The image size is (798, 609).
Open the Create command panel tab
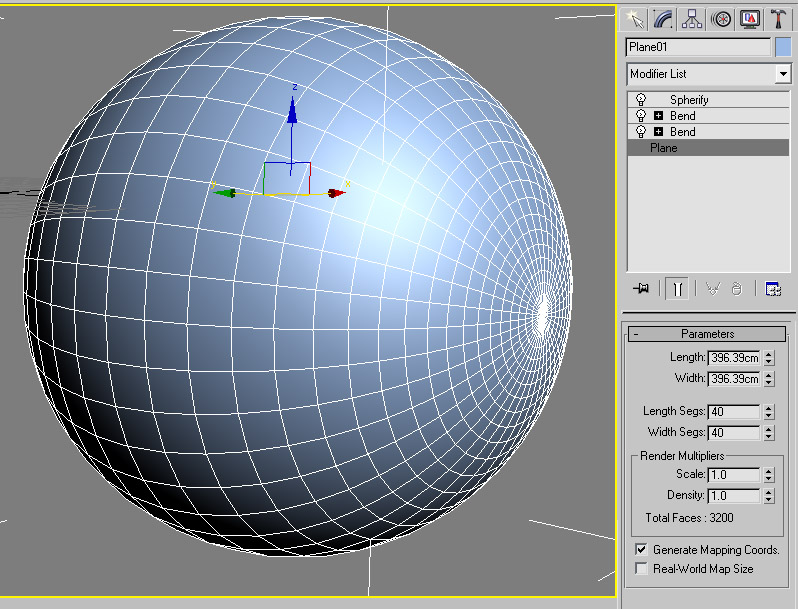634,19
